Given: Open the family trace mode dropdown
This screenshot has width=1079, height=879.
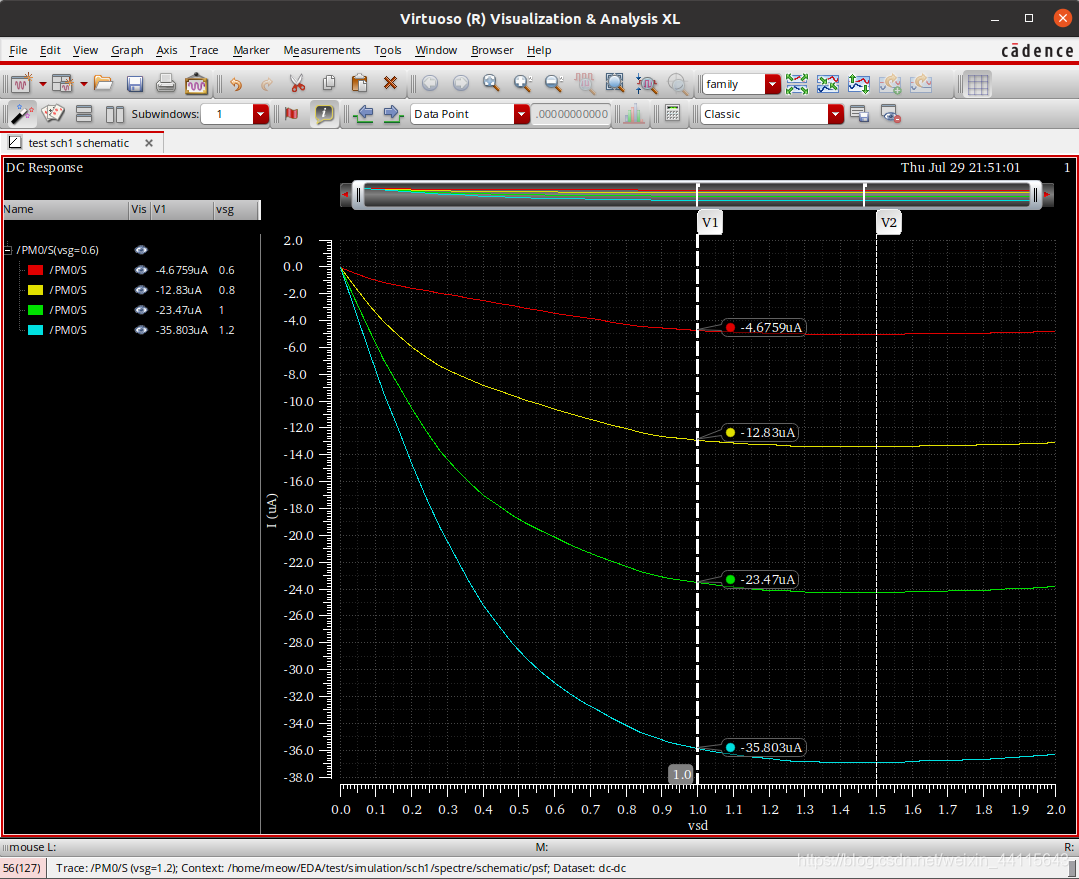Looking at the screenshot, I should tap(773, 84).
